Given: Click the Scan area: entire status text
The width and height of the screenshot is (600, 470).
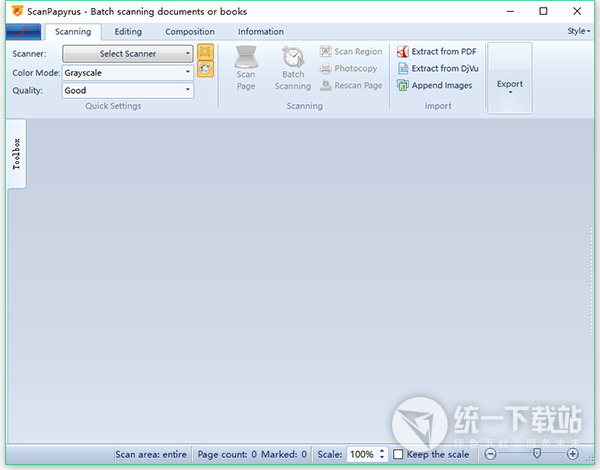Looking at the screenshot, I should pyautogui.click(x=151, y=454).
